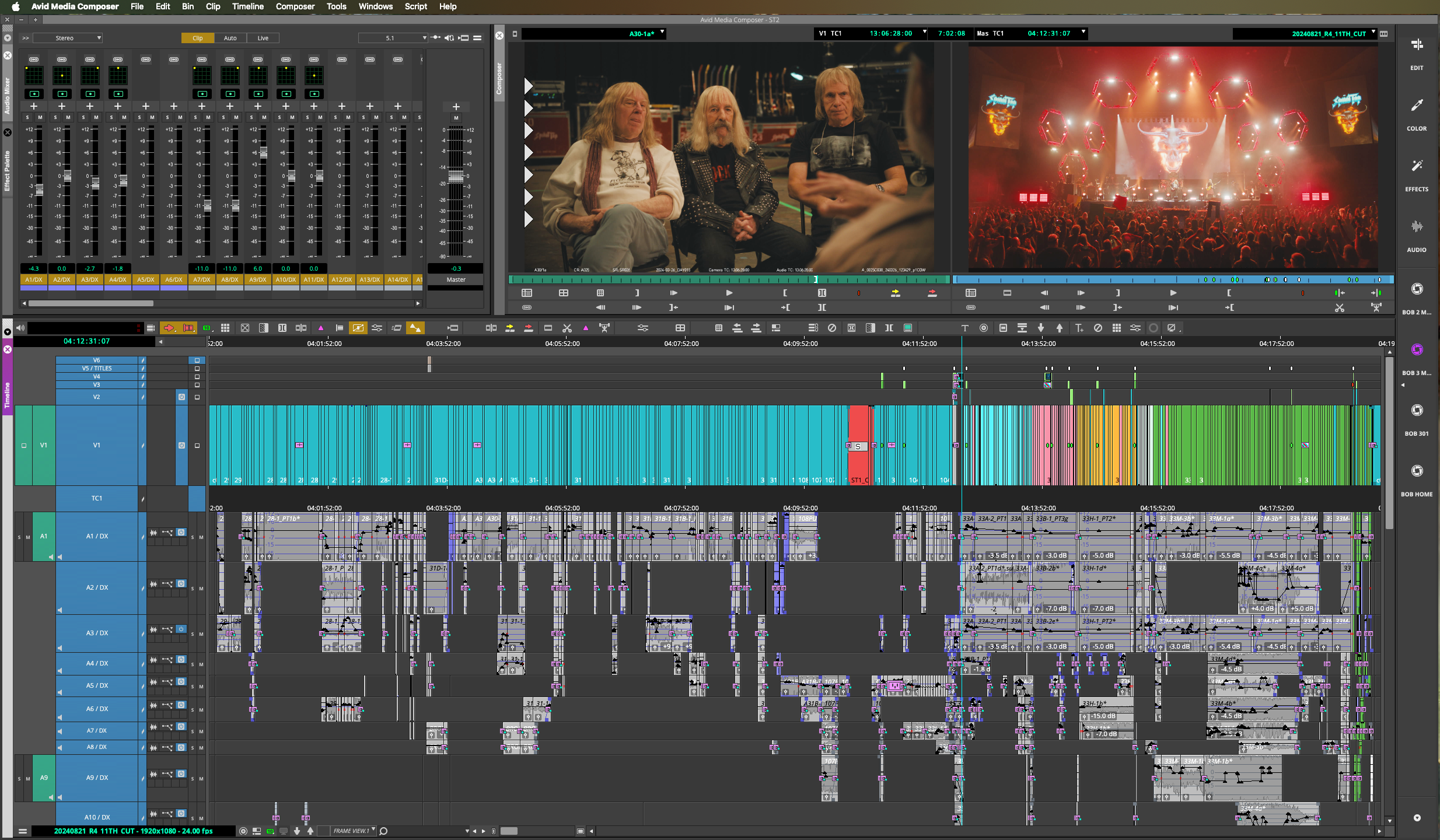Click the Audio Mixer horizontal scrollbar

tap(90, 303)
